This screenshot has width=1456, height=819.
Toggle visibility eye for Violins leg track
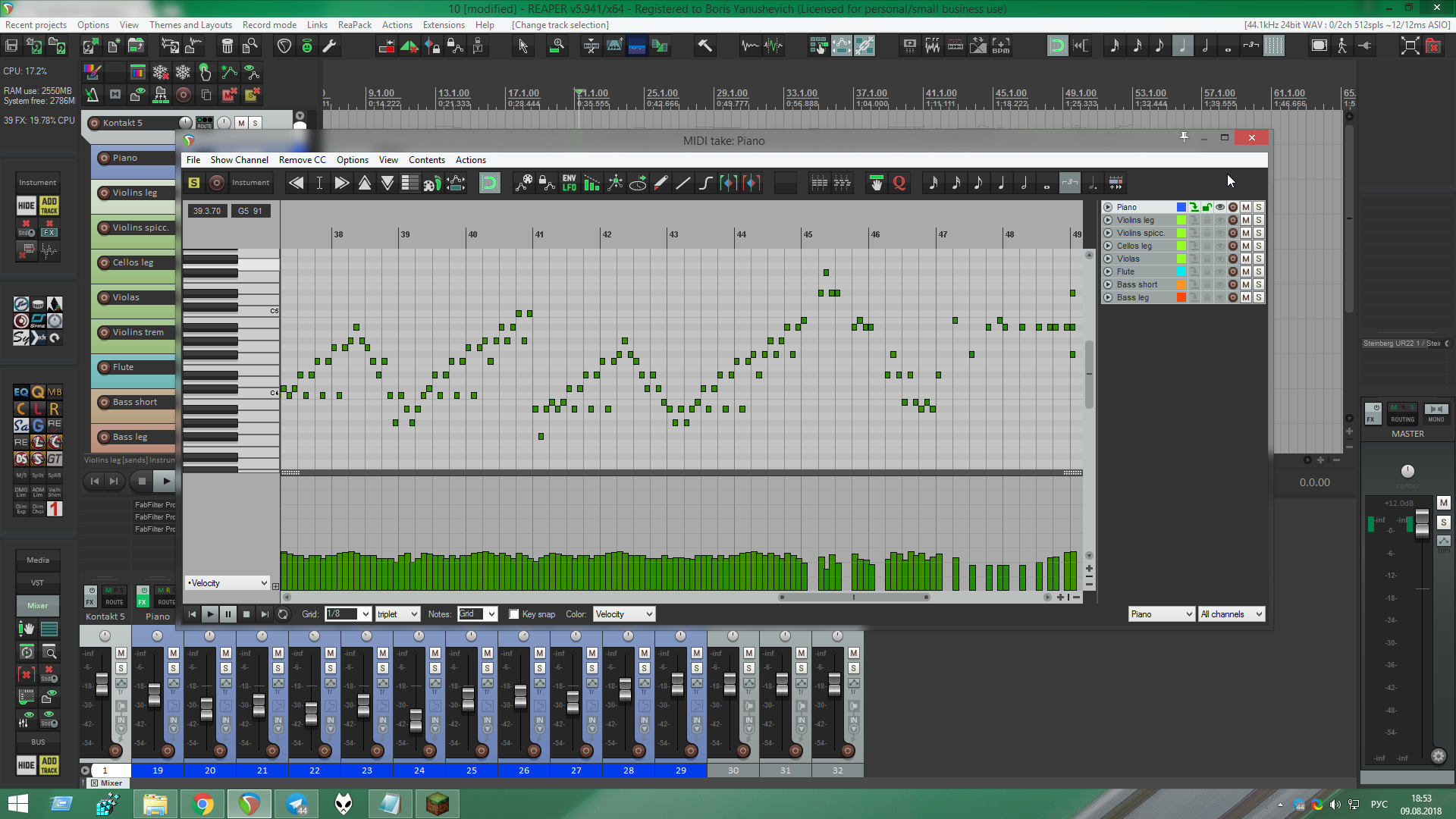pyautogui.click(x=1220, y=220)
